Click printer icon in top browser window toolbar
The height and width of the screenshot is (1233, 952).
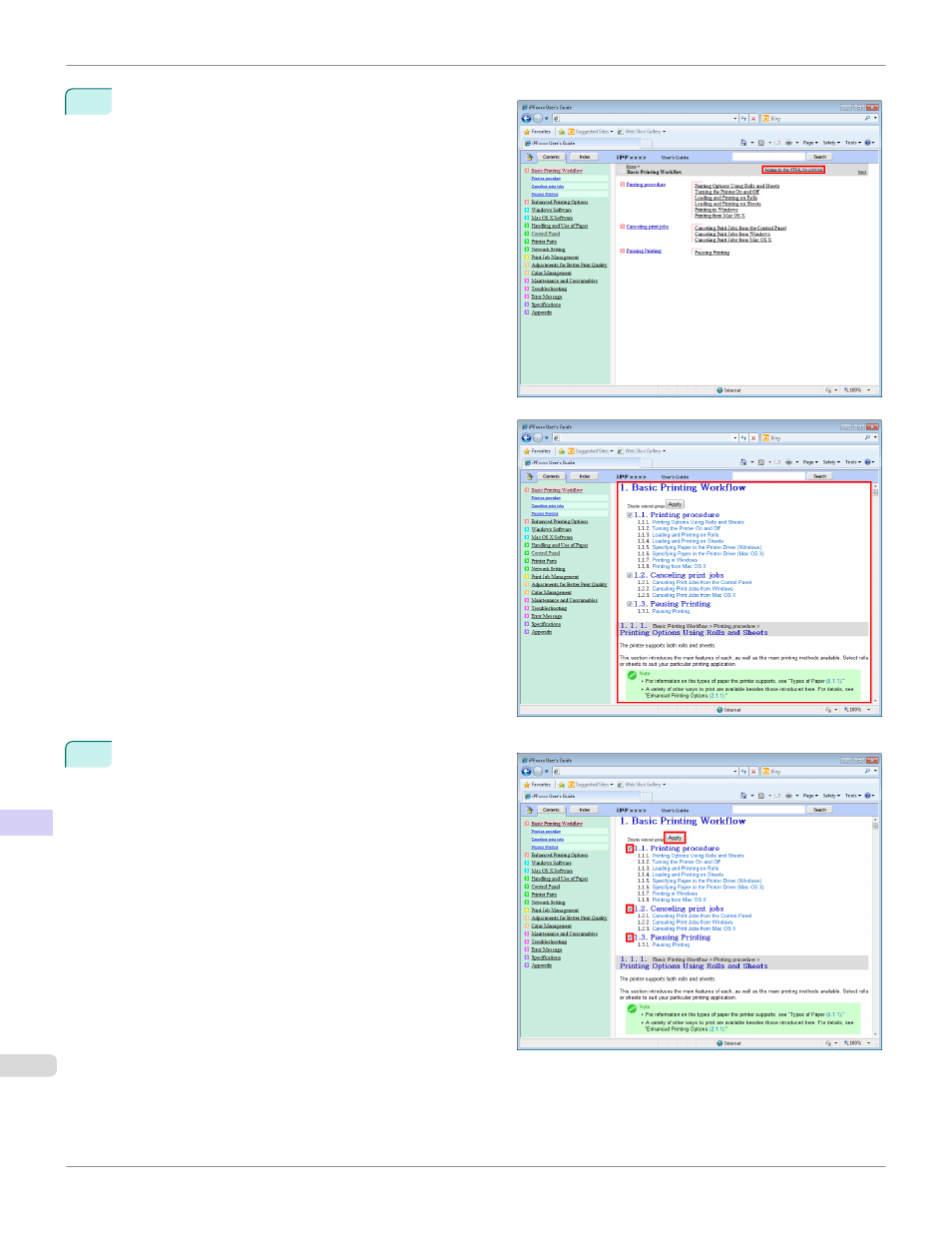tap(788, 143)
